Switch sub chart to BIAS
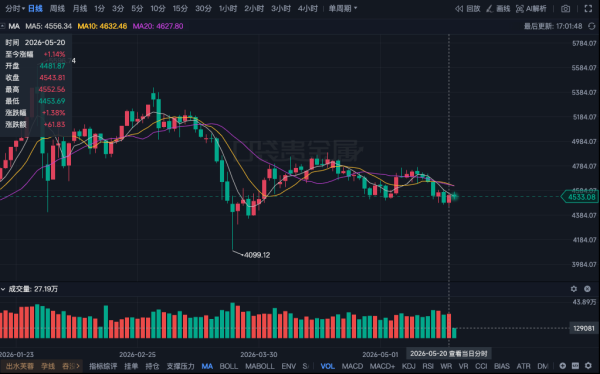Image resolution: width=600 pixels, height=374 pixels. [502, 366]
